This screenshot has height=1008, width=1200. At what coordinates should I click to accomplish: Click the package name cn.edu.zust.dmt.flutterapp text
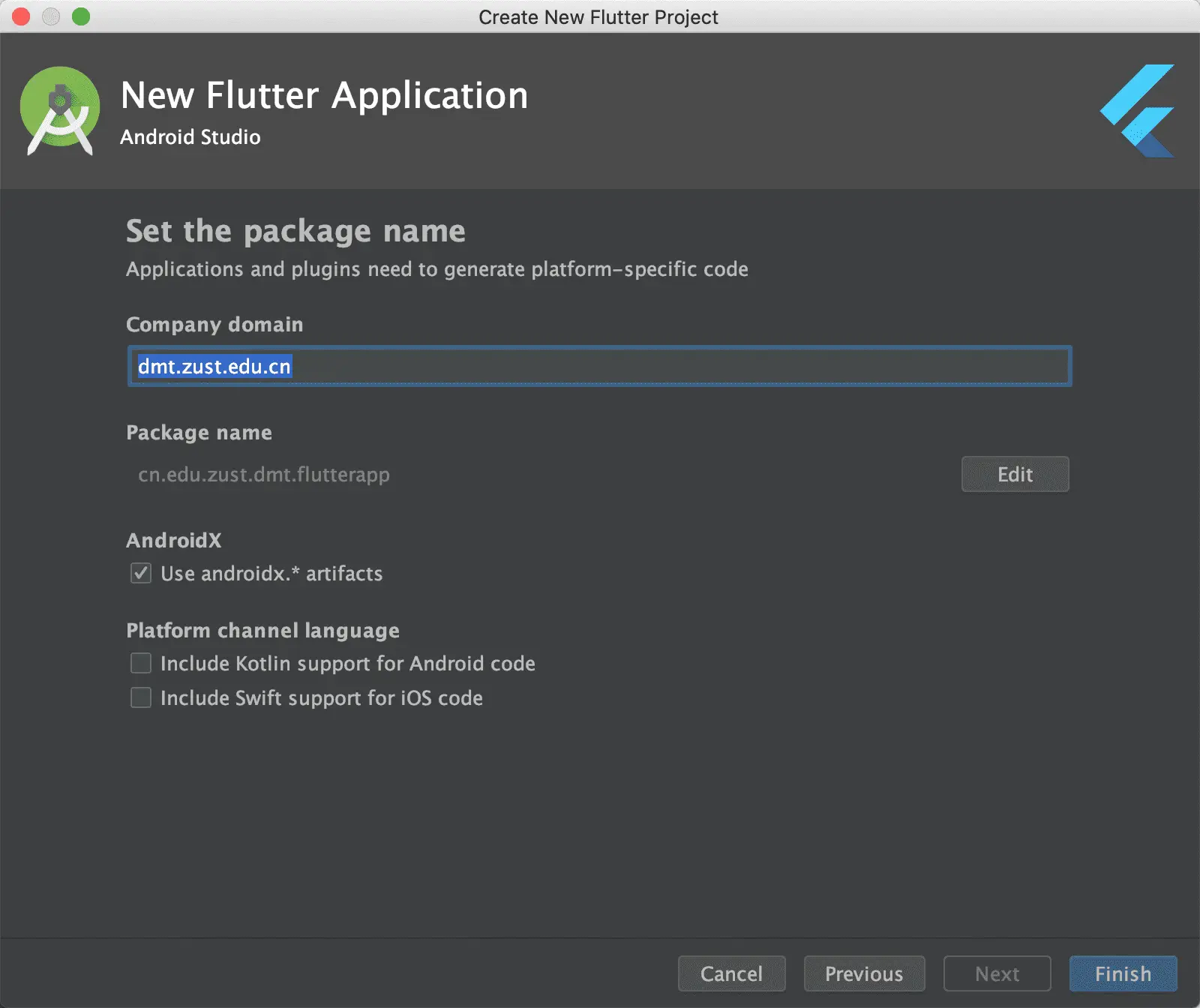click(264, 475)
